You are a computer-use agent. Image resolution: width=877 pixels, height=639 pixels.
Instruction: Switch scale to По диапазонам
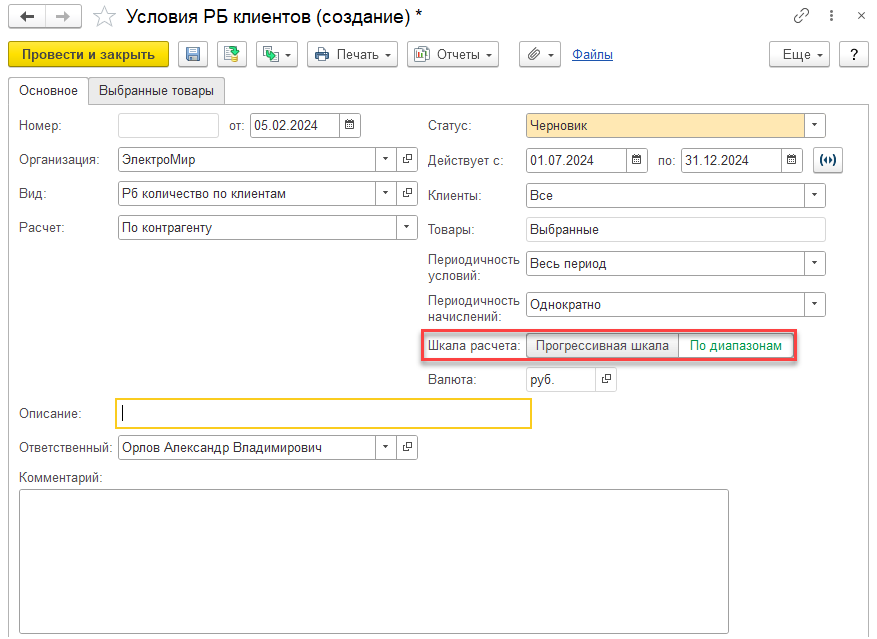pyautogui.click(x=736, y=346)
